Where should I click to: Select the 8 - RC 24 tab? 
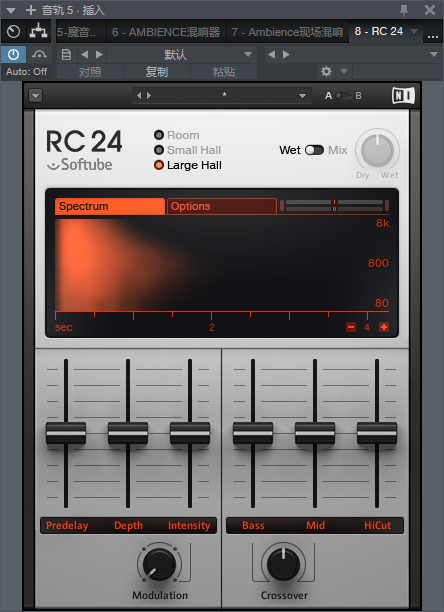tap(378, 31)
